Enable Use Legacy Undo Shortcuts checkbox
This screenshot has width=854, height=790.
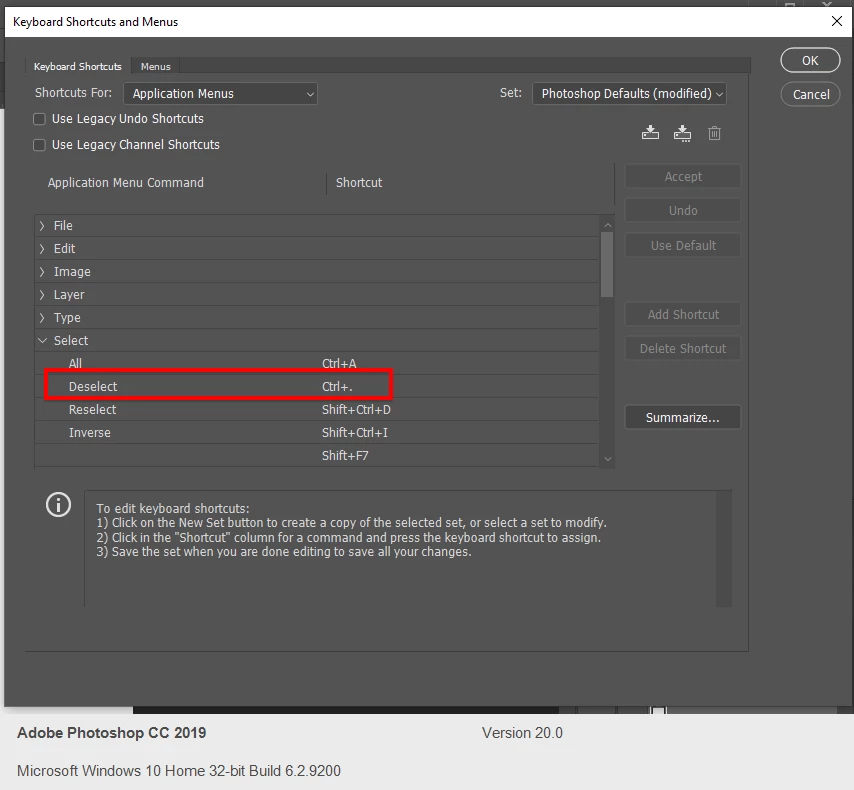pos(39,119)
